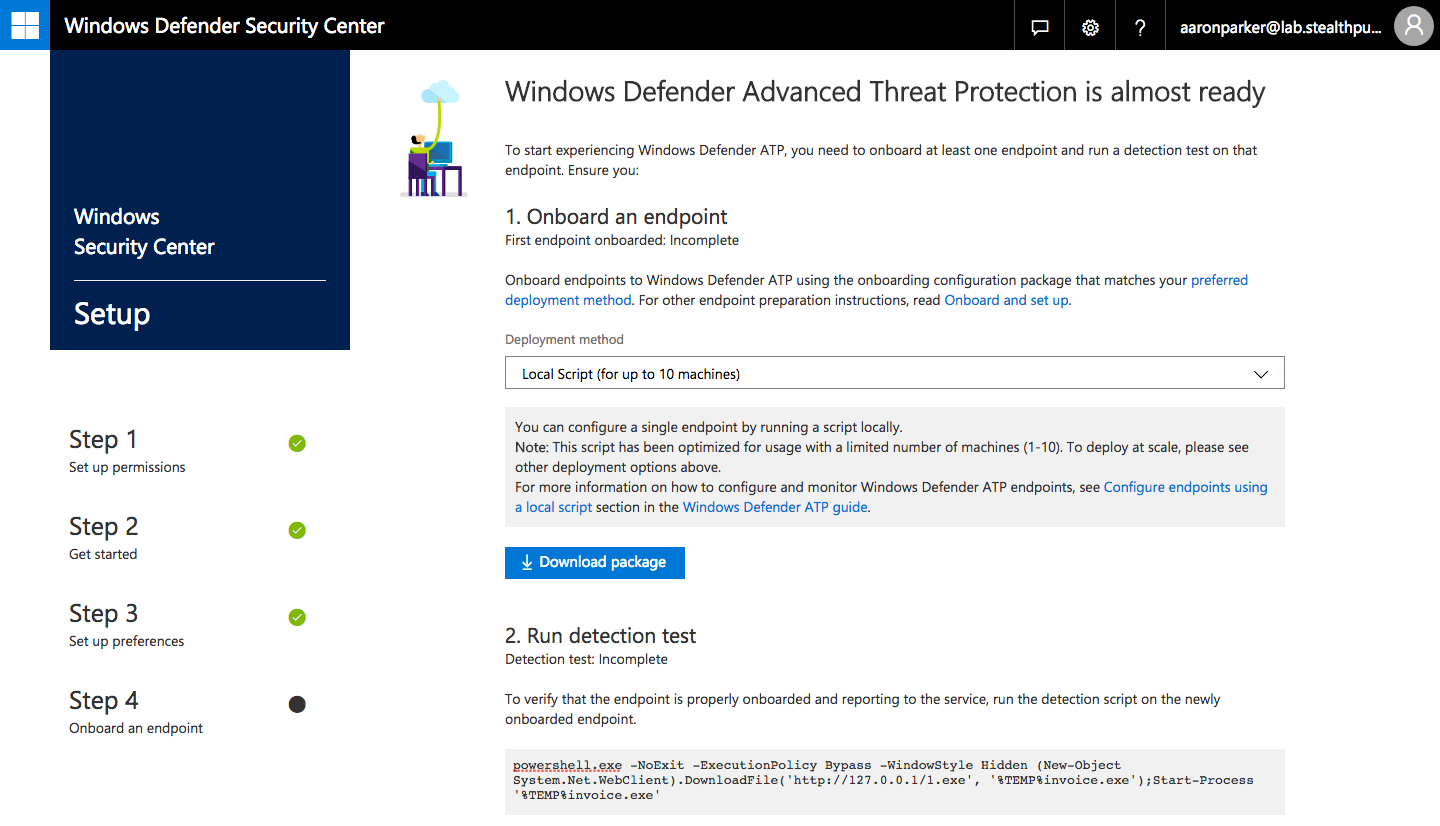Click the 'Windows Security Center' sidebar title
The image size is (1440, 826).
point(144,232)
